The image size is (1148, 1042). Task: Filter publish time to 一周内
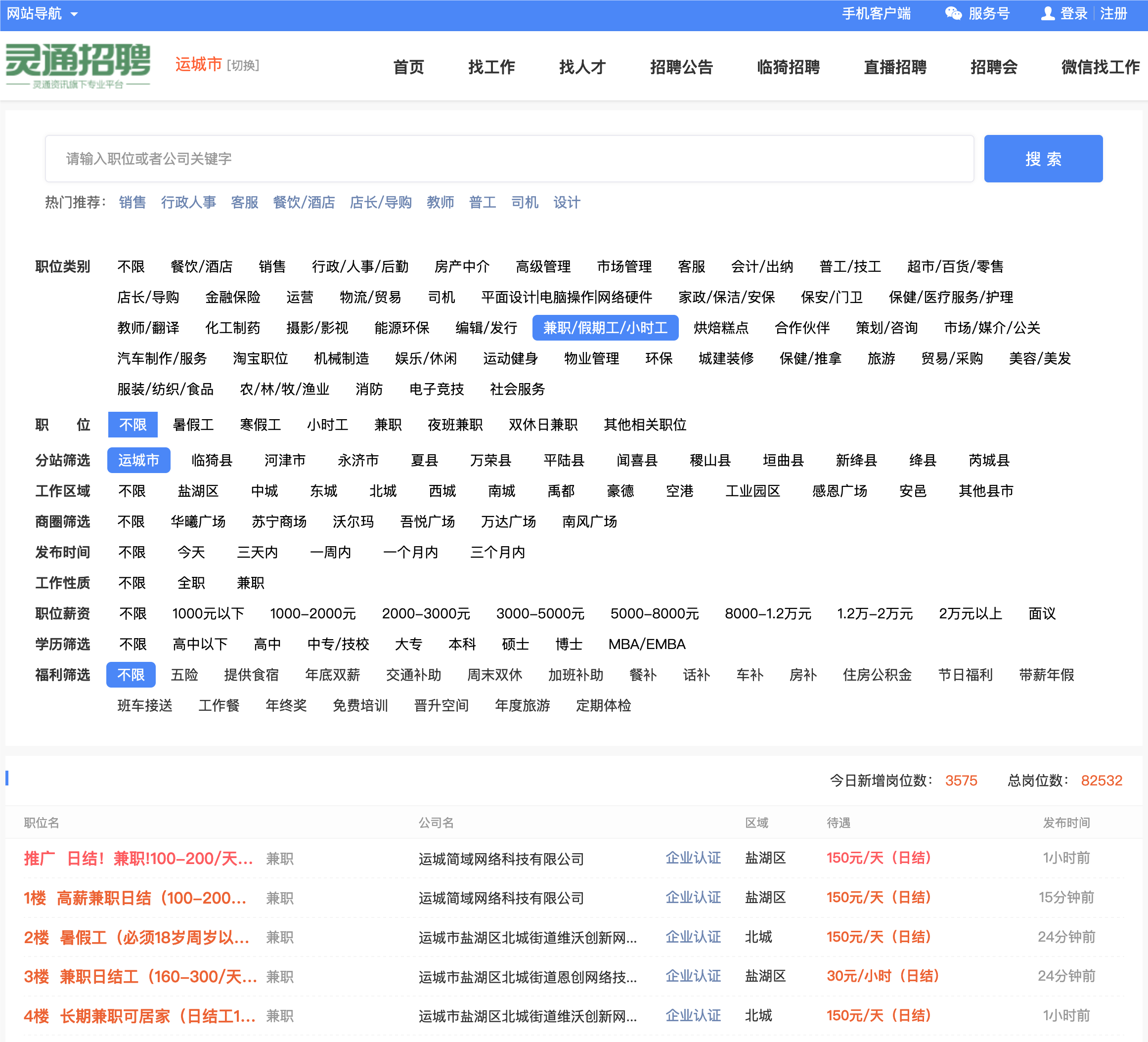pos(330,552)
